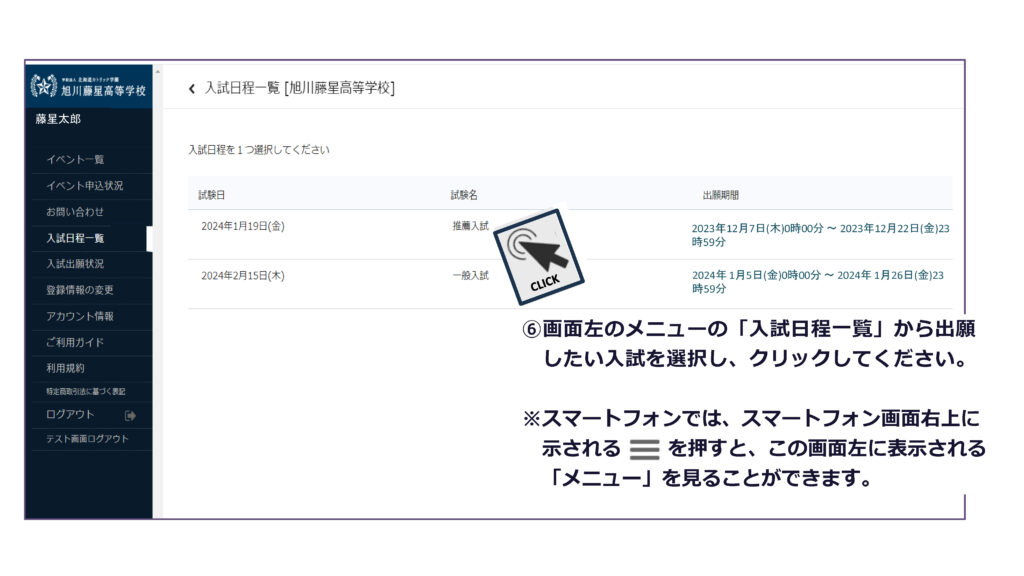Select the 一般入試 exam row
The height and width of the screenshot is (576, 1024).
[x=470, y=276]
